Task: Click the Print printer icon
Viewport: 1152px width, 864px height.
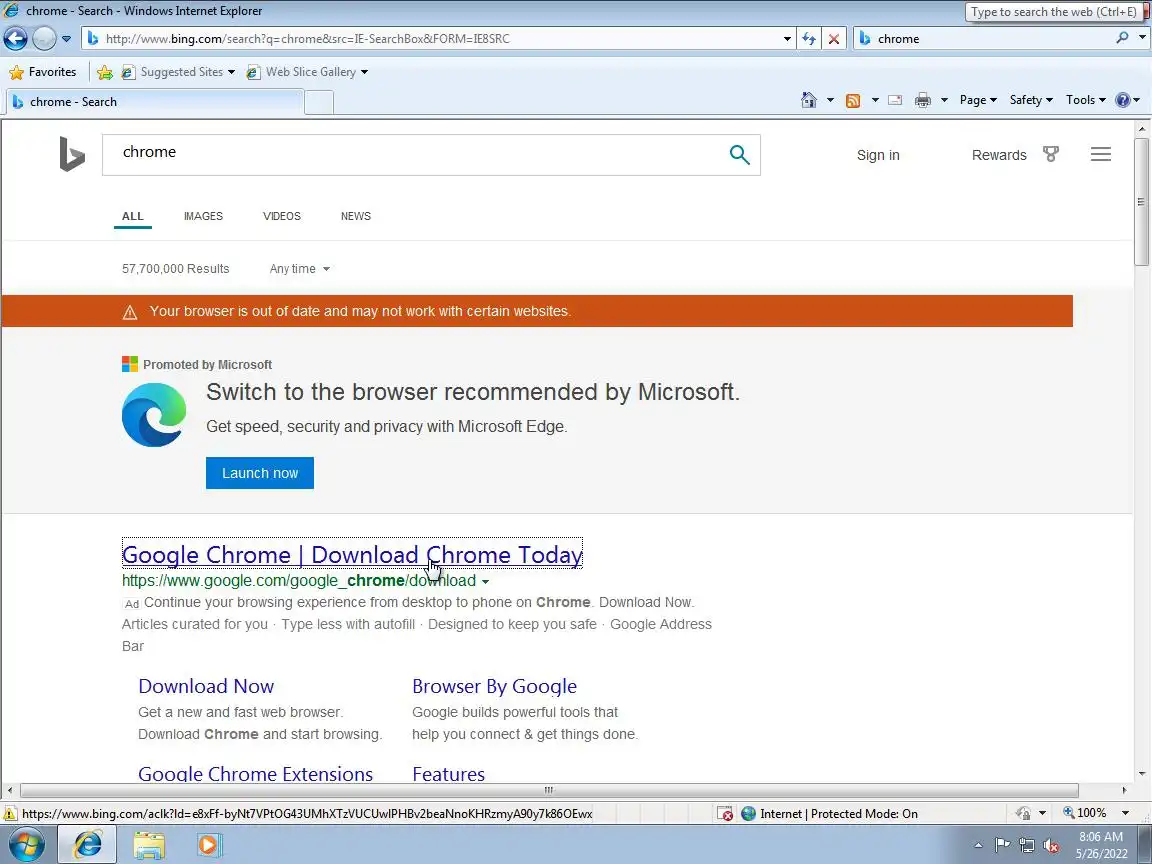Action: point(923,100)
